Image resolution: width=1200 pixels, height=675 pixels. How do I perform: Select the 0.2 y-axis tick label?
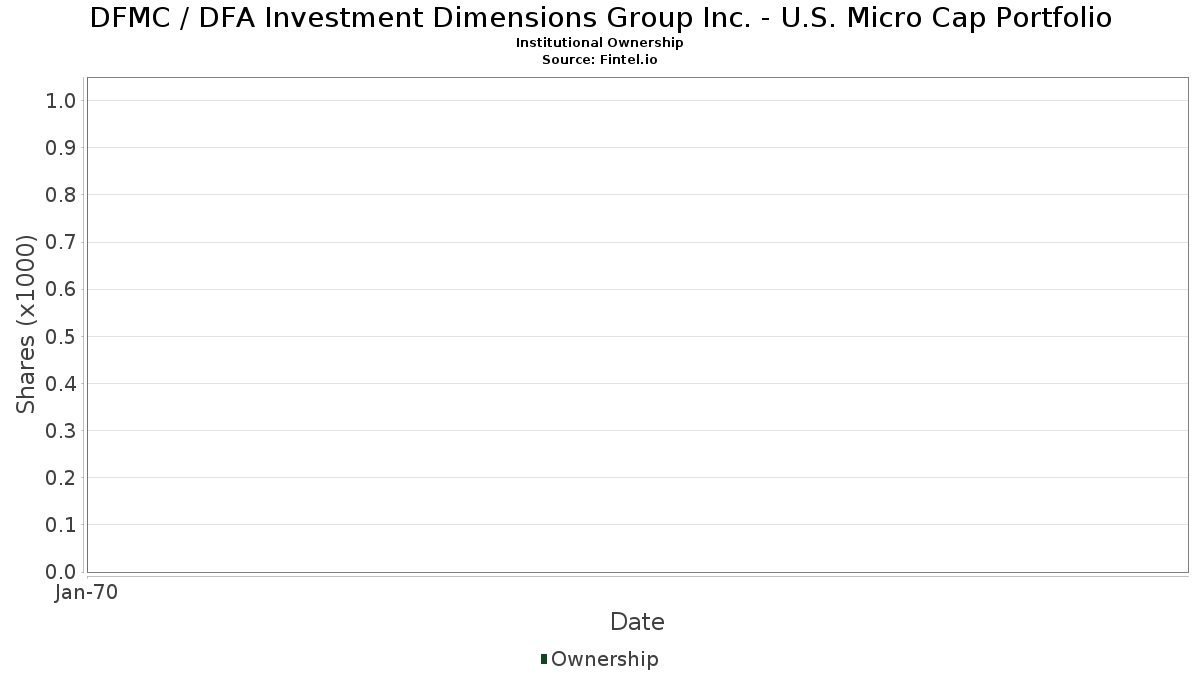point(61,478)
